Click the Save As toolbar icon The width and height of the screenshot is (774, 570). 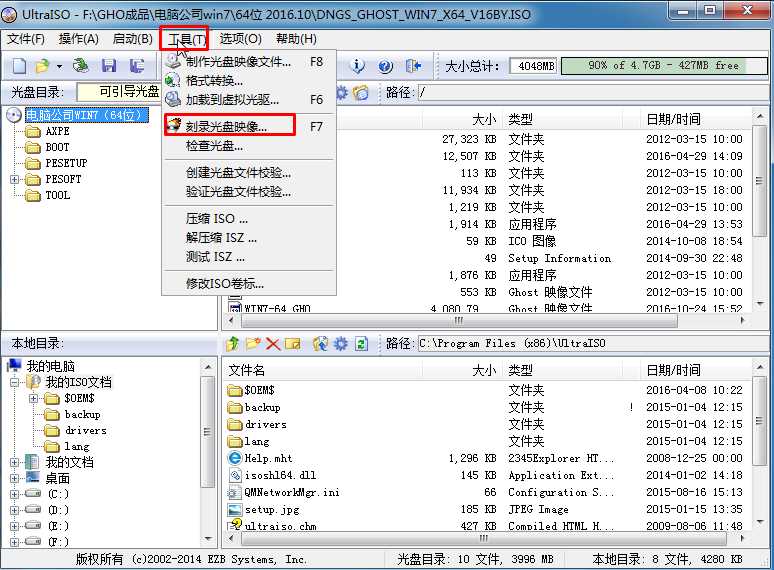click(x=137, y=66)
